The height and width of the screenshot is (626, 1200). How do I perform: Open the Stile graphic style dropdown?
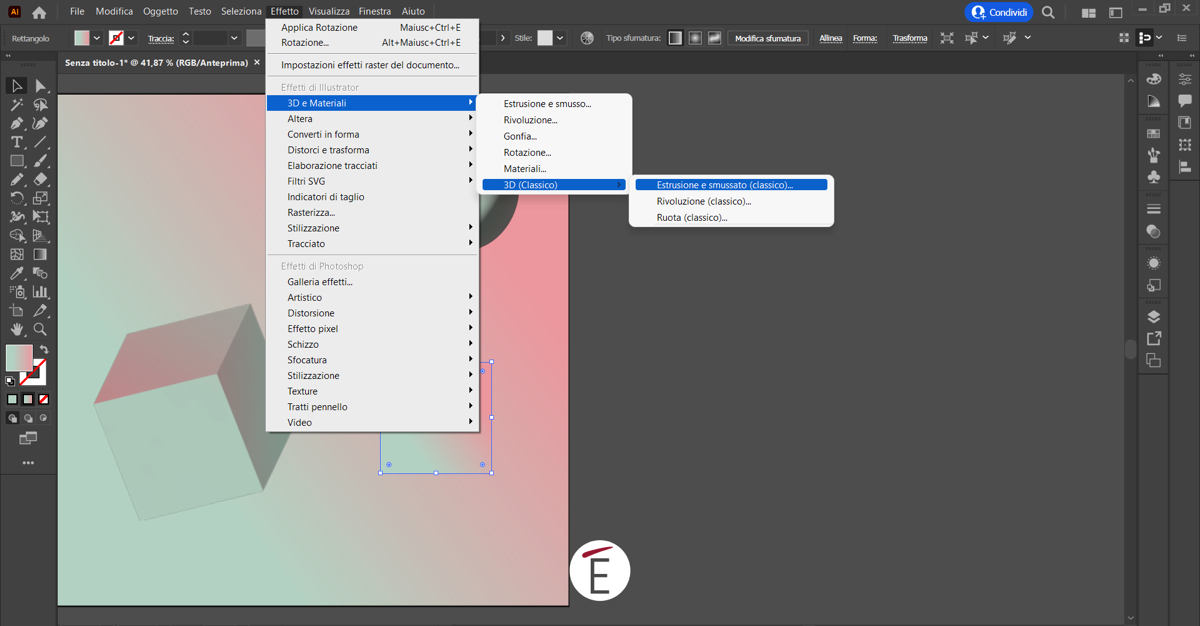pos(560,38)
